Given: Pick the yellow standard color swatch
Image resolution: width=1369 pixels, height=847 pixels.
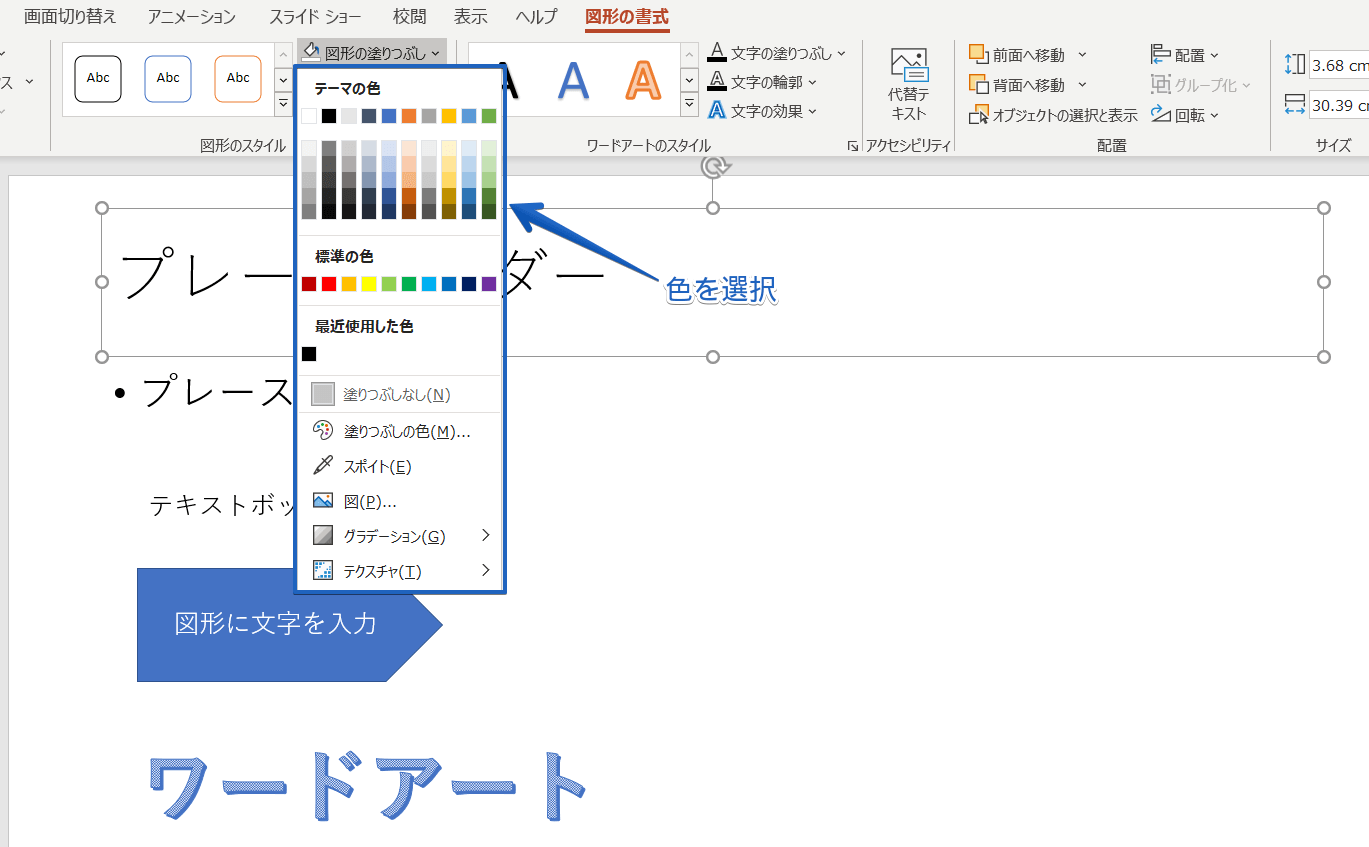Looking at the screenshot, I should (369, 284).
